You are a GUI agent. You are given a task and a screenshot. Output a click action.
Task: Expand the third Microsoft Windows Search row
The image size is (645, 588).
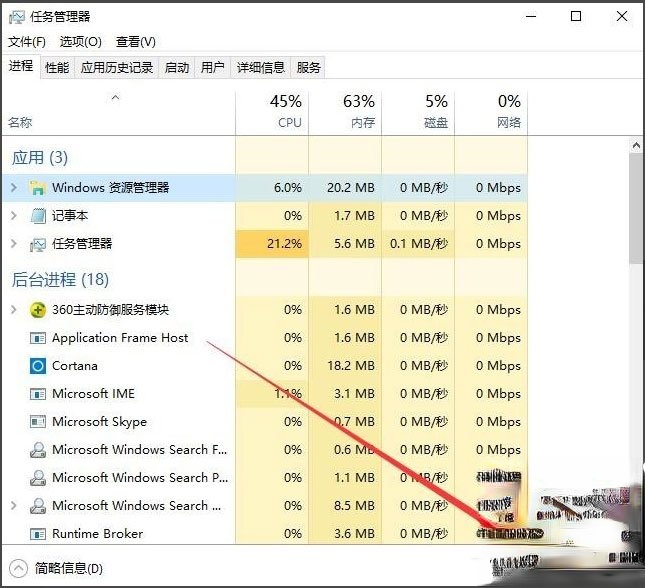pyautogui.click(x=14, y=505)
